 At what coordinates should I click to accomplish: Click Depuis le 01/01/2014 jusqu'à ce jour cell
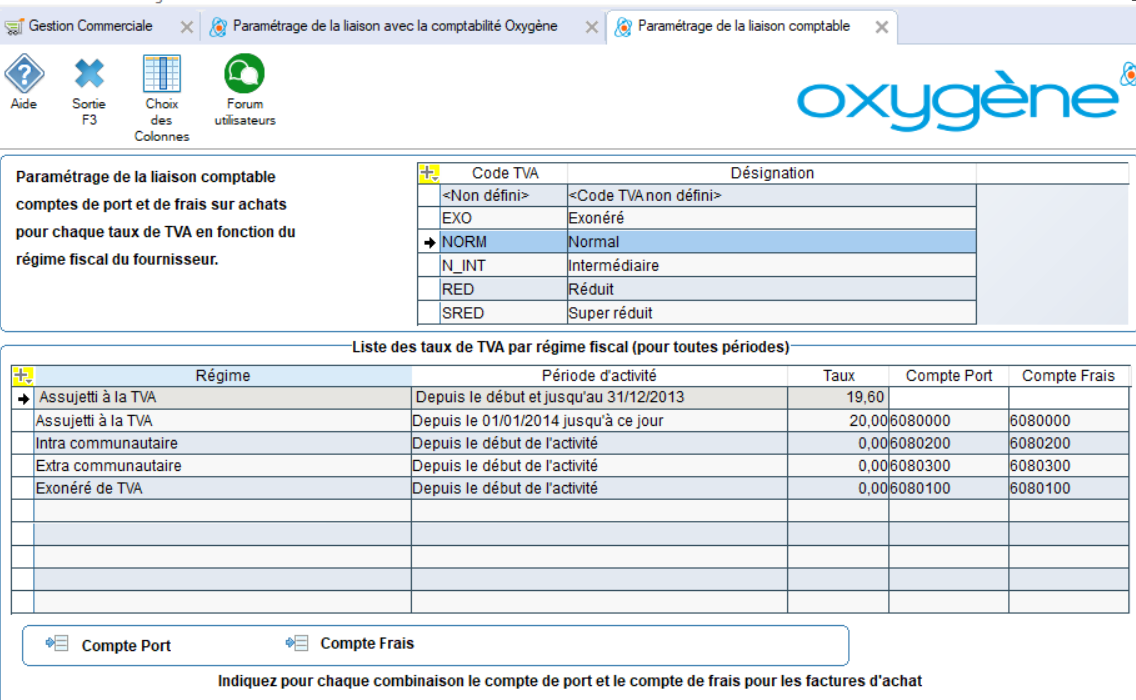(599, 421)
